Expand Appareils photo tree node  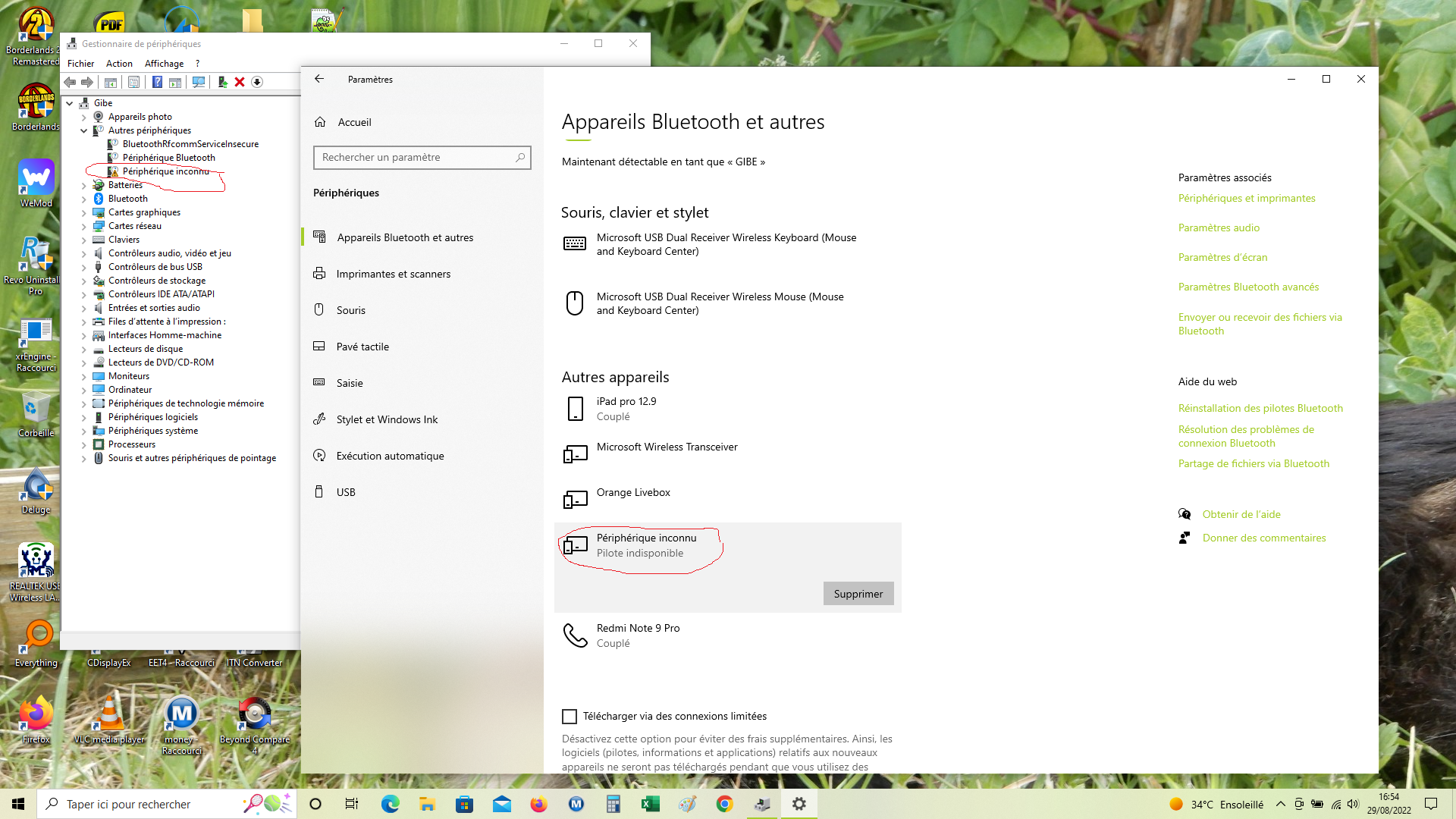pyautogui.click(x=84, y=117)
